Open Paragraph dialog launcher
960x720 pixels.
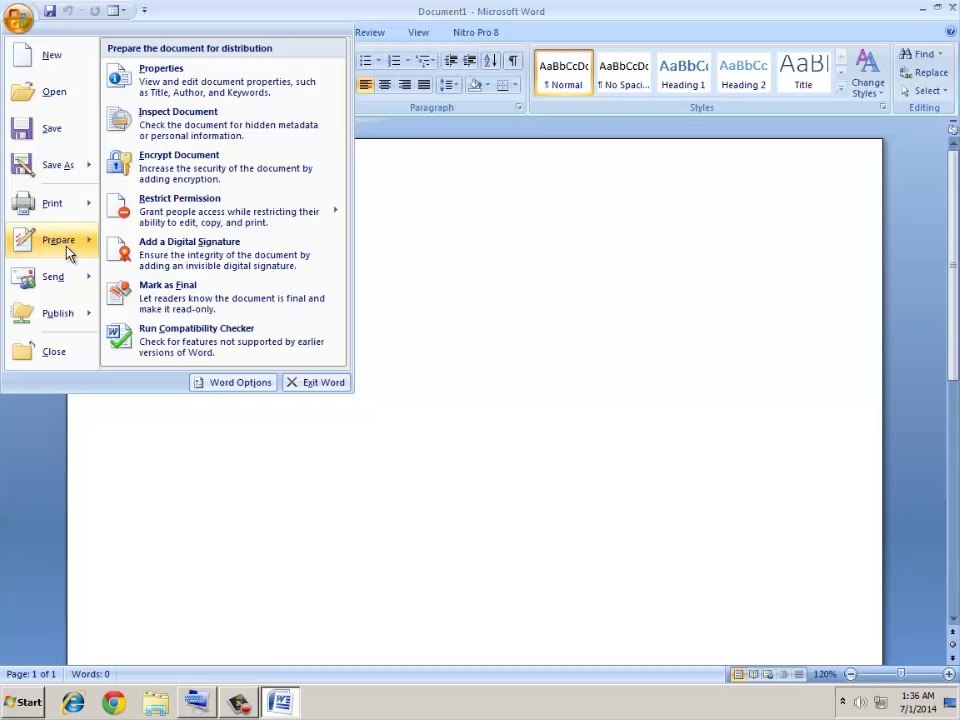pyautogui.click(x=519, y=107)
